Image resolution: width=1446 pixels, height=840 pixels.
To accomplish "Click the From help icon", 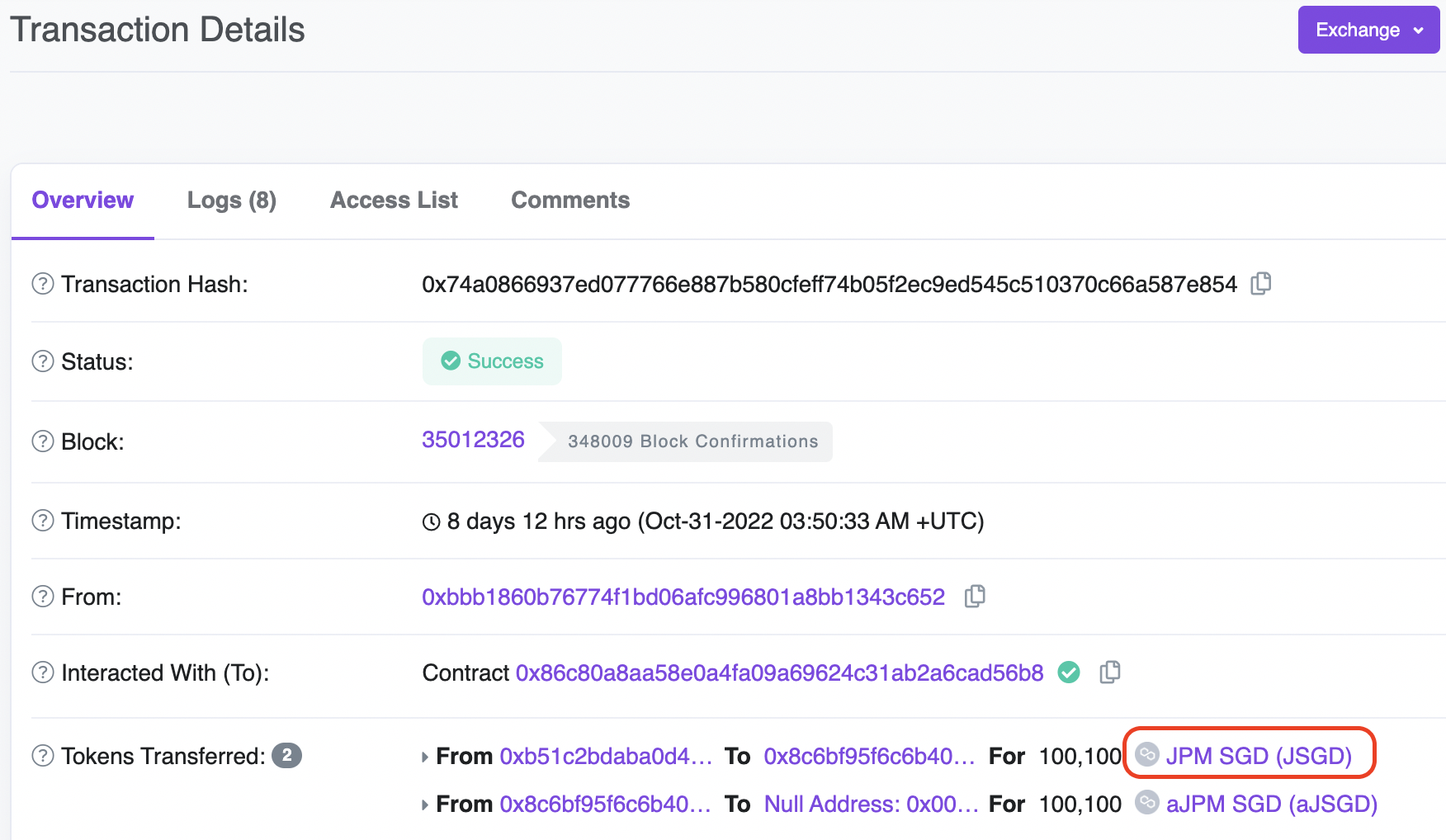I will coord(43,597).
